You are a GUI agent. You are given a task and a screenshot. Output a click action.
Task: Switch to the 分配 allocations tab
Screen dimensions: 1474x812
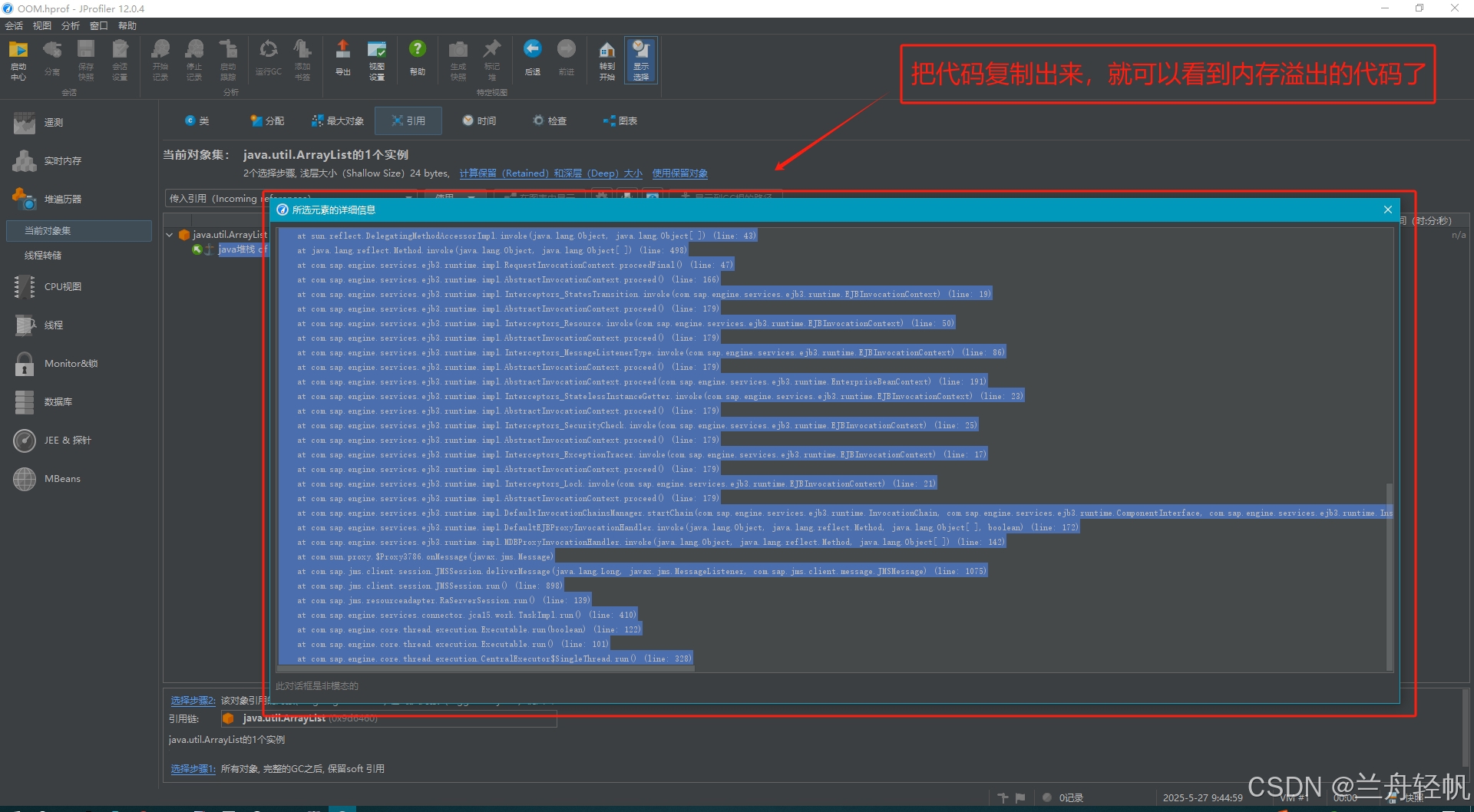pyautogui.click(x=267, y=121)
